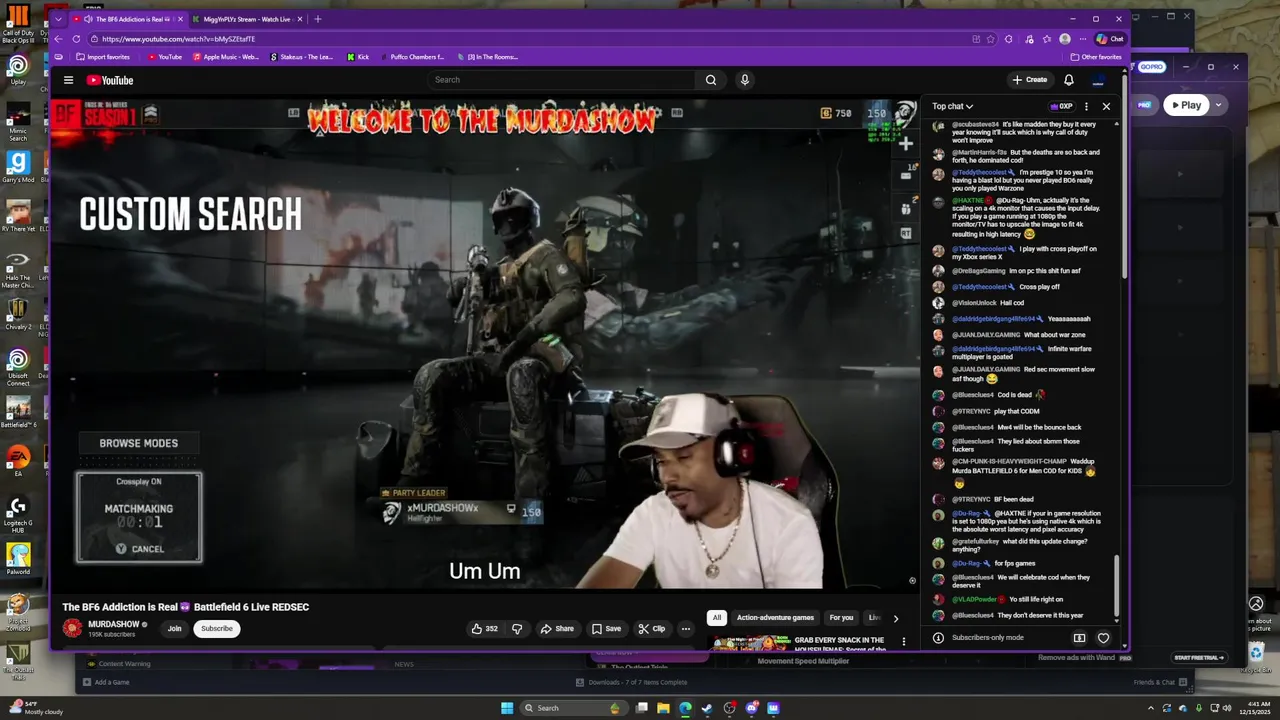1280x720 pixels.
Task: Open the Garry's Mod desktop shortcut
Action: 18,166
